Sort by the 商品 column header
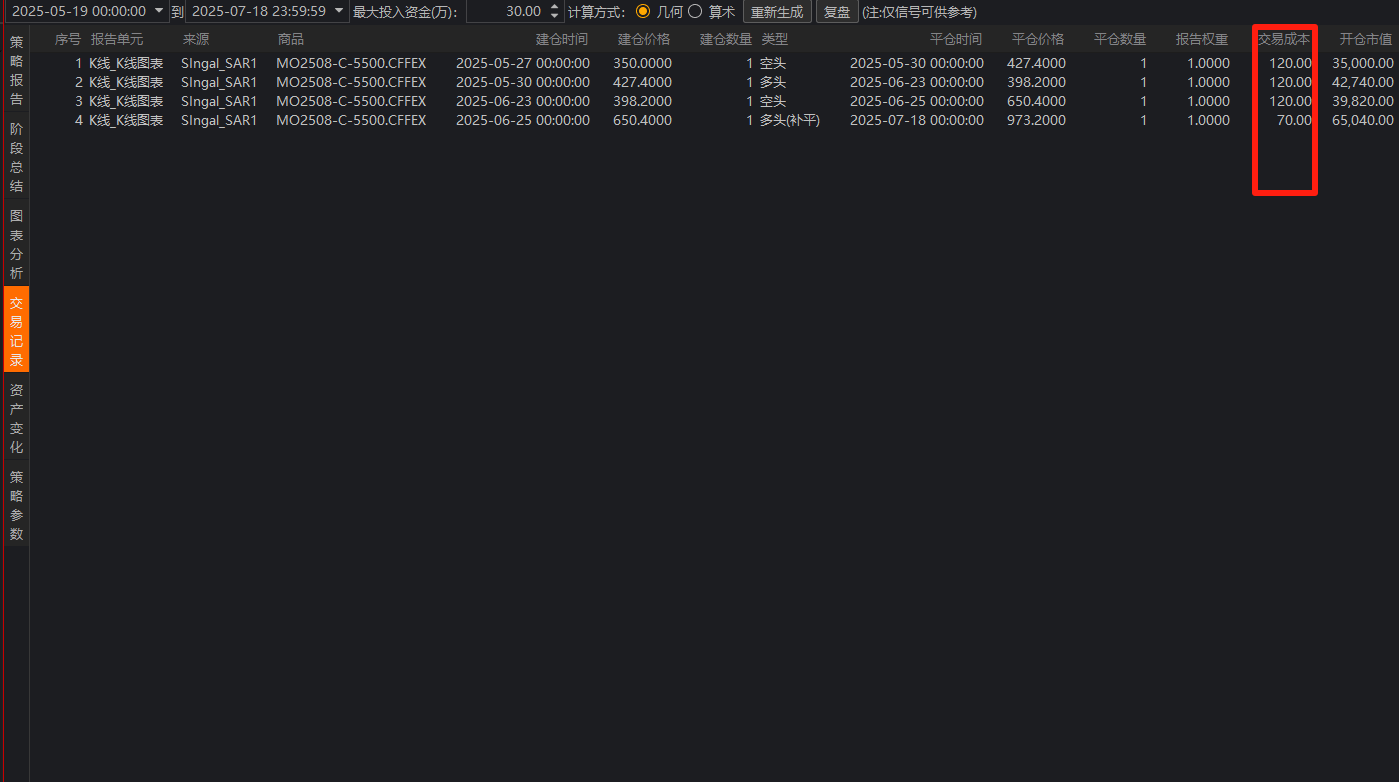This screenshot has width=1399, height=782. click(x=291, y=39)
